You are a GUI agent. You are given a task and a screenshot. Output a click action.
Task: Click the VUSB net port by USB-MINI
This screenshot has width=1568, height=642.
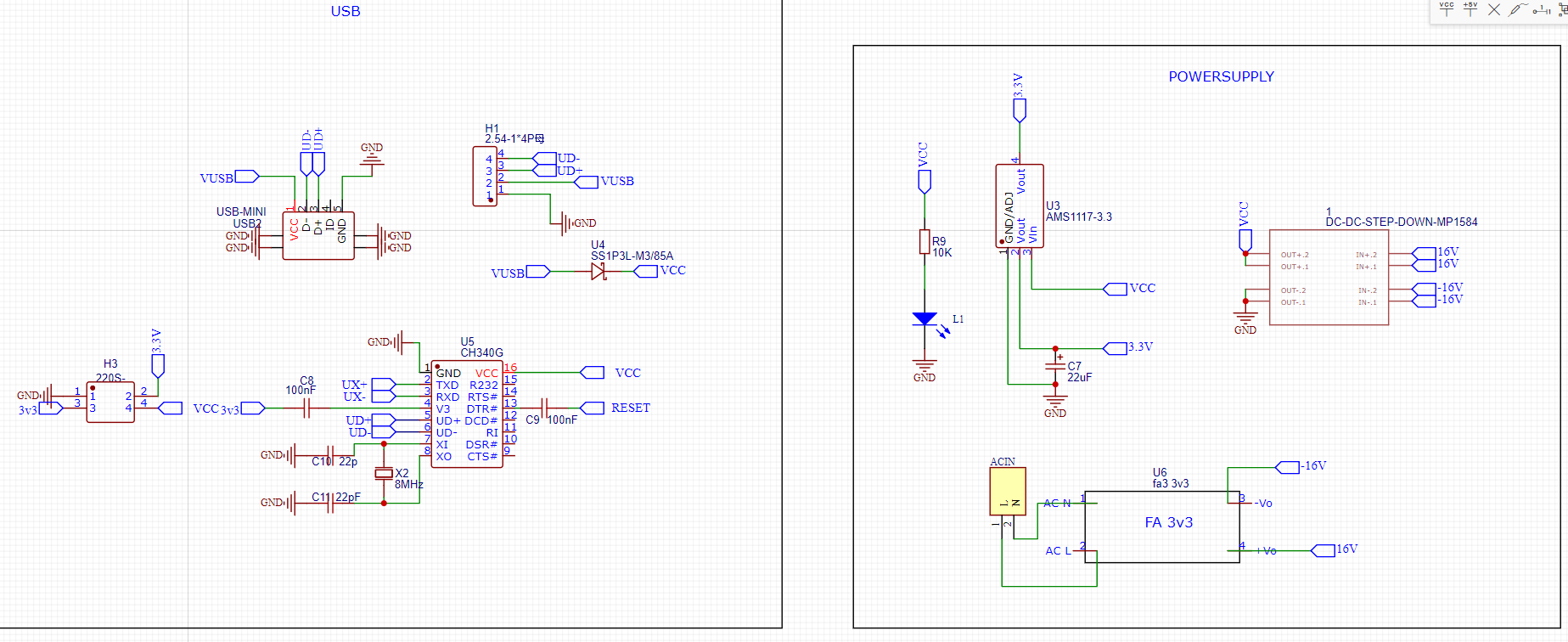point(229,177)
